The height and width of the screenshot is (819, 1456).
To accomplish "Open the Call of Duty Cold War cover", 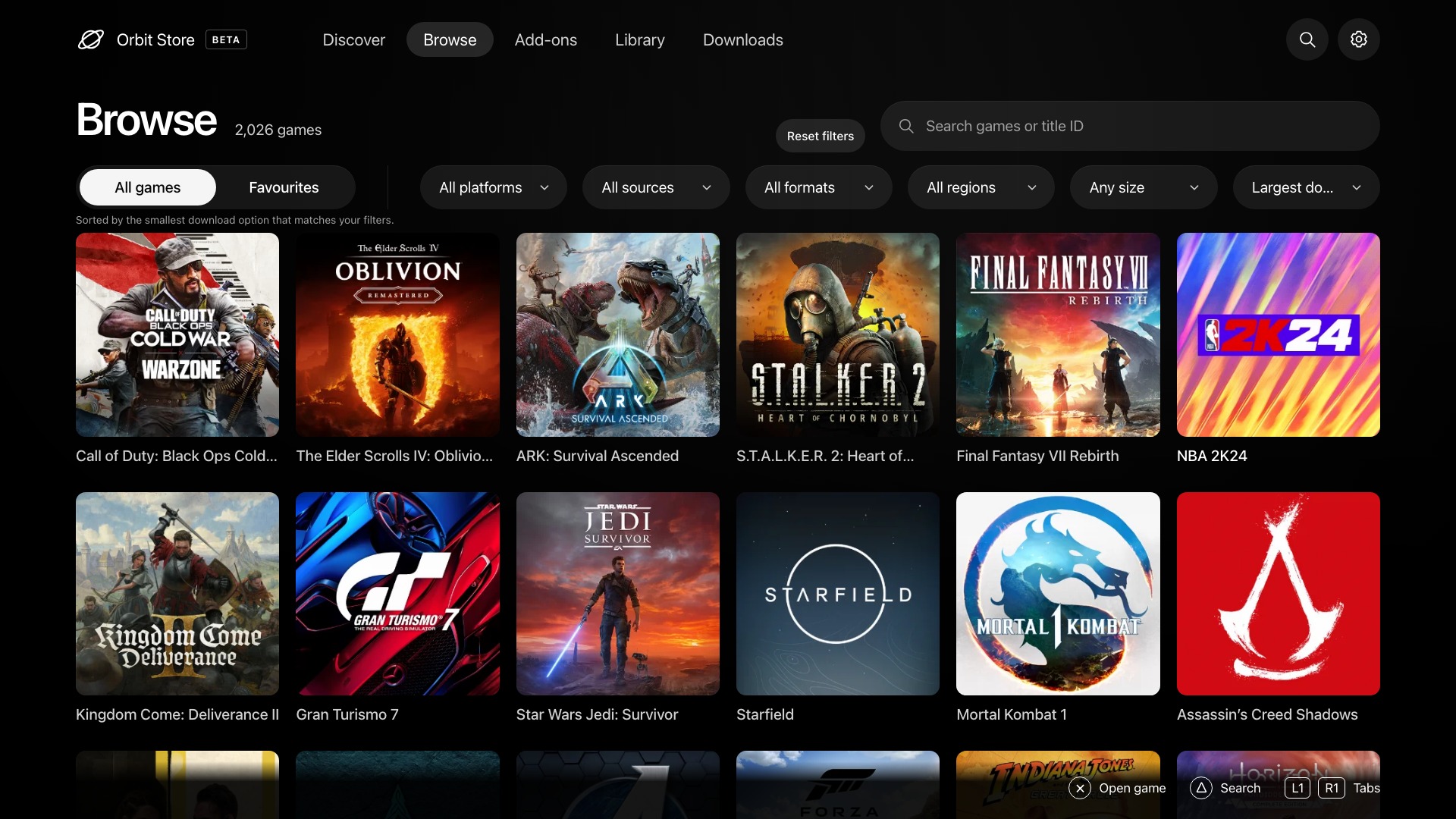I will click(177, 334).
